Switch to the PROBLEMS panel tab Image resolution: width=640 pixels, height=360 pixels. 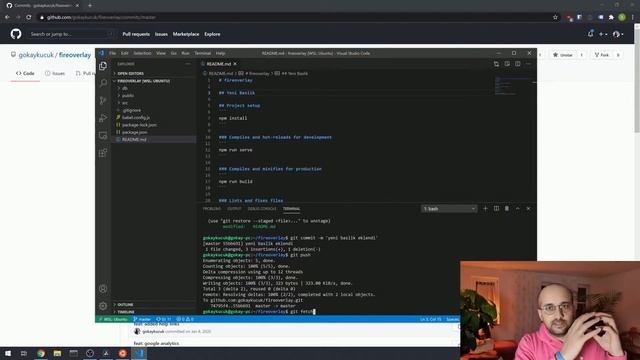[212, 209]
